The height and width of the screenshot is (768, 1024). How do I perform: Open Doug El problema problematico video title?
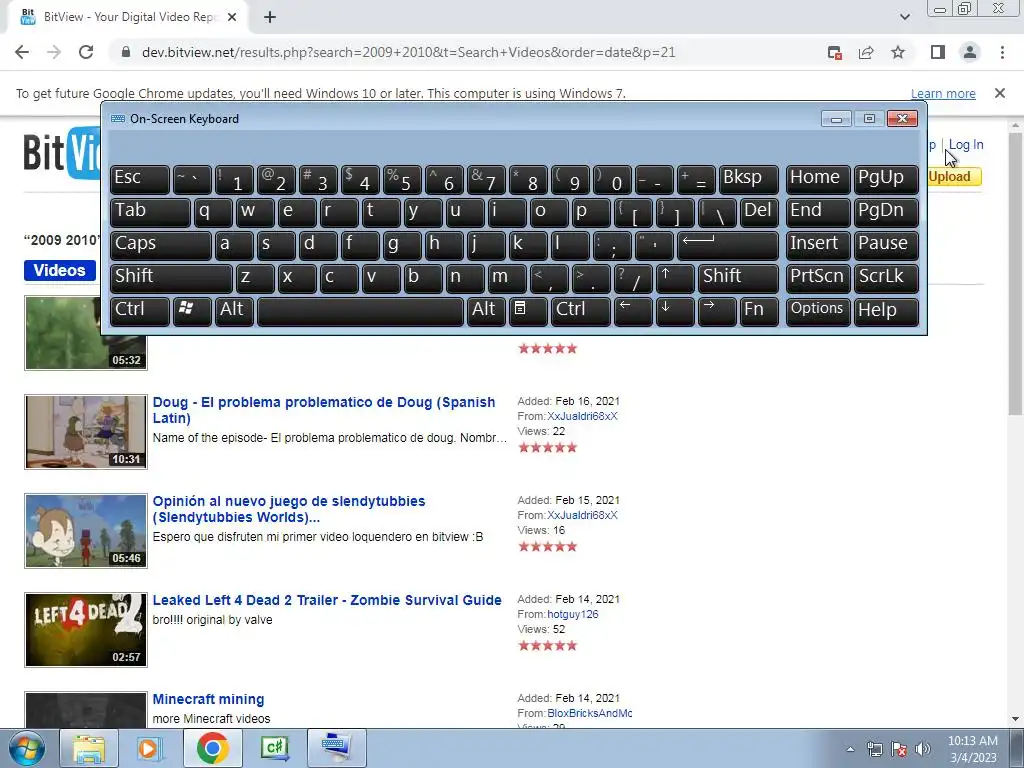pos(324,410)
